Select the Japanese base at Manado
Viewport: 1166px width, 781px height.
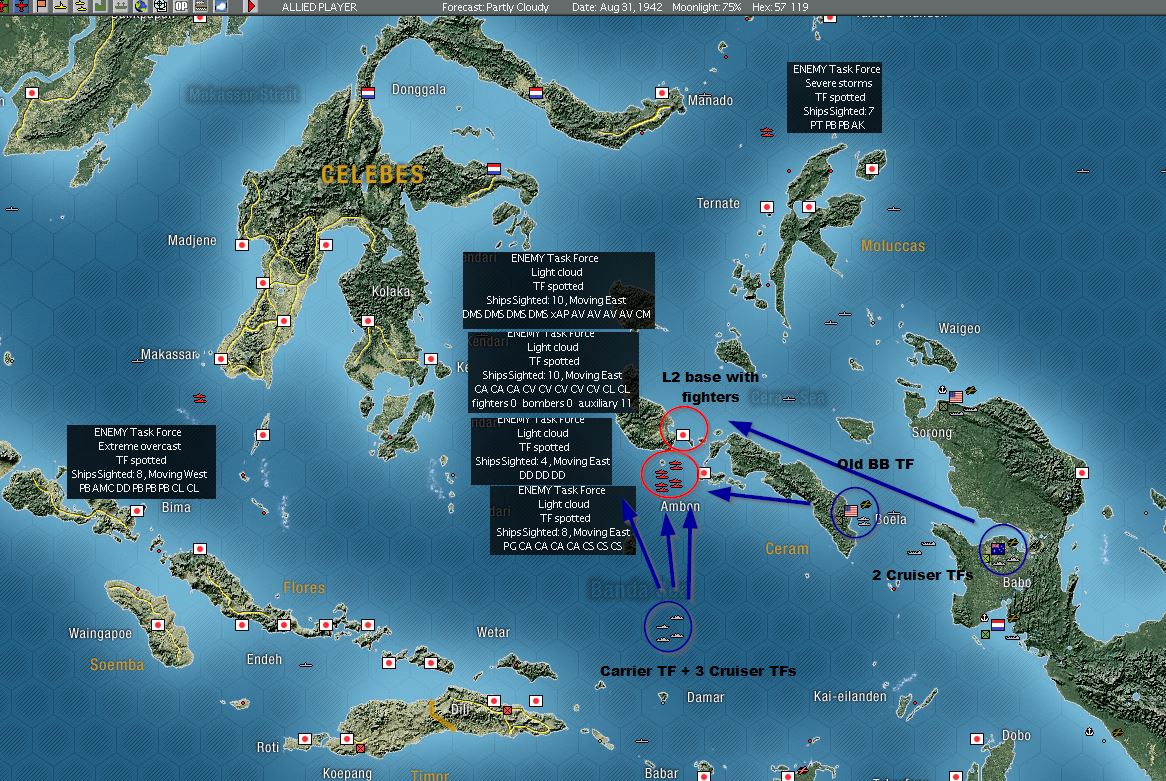click(x=662, y=93)
